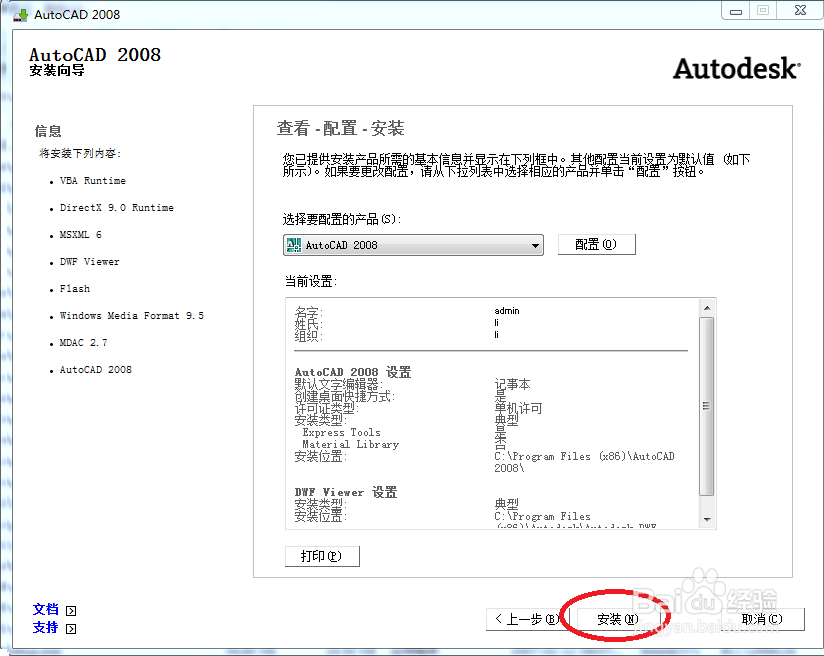Click the settings list scroll up arrow
824x656 pixels.
tap(707, 308)
